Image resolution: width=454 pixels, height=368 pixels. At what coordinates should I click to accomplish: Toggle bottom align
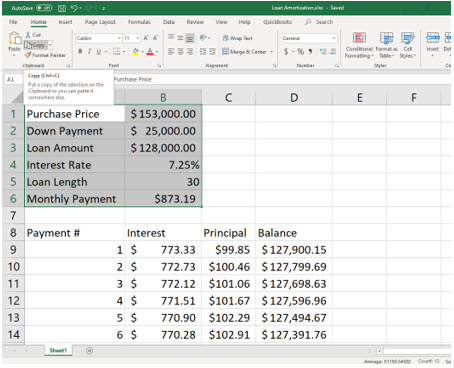tap(190, 38)
